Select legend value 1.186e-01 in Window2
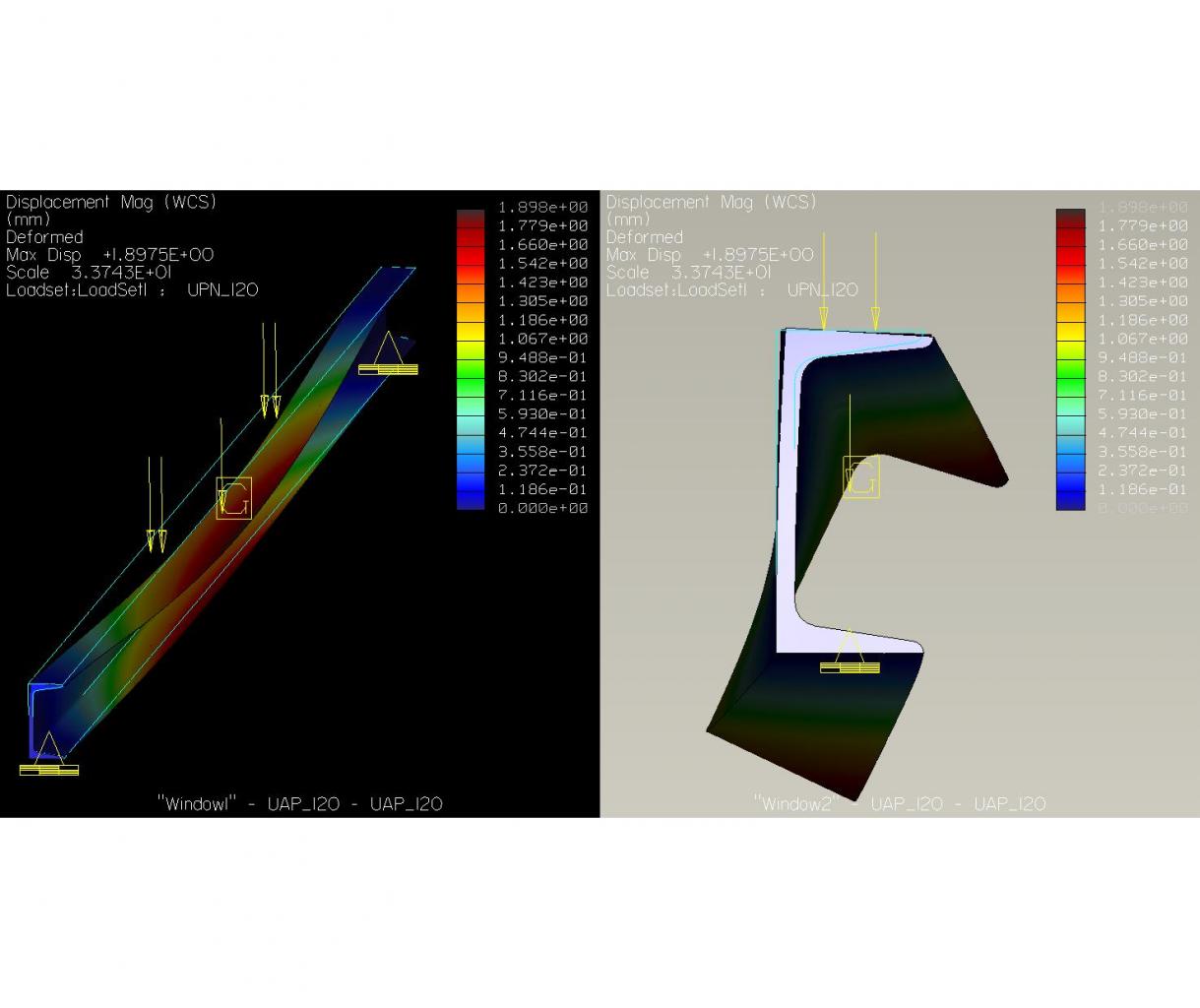Viewport: 1200px width, 1008px height. tap(1143, 489)
